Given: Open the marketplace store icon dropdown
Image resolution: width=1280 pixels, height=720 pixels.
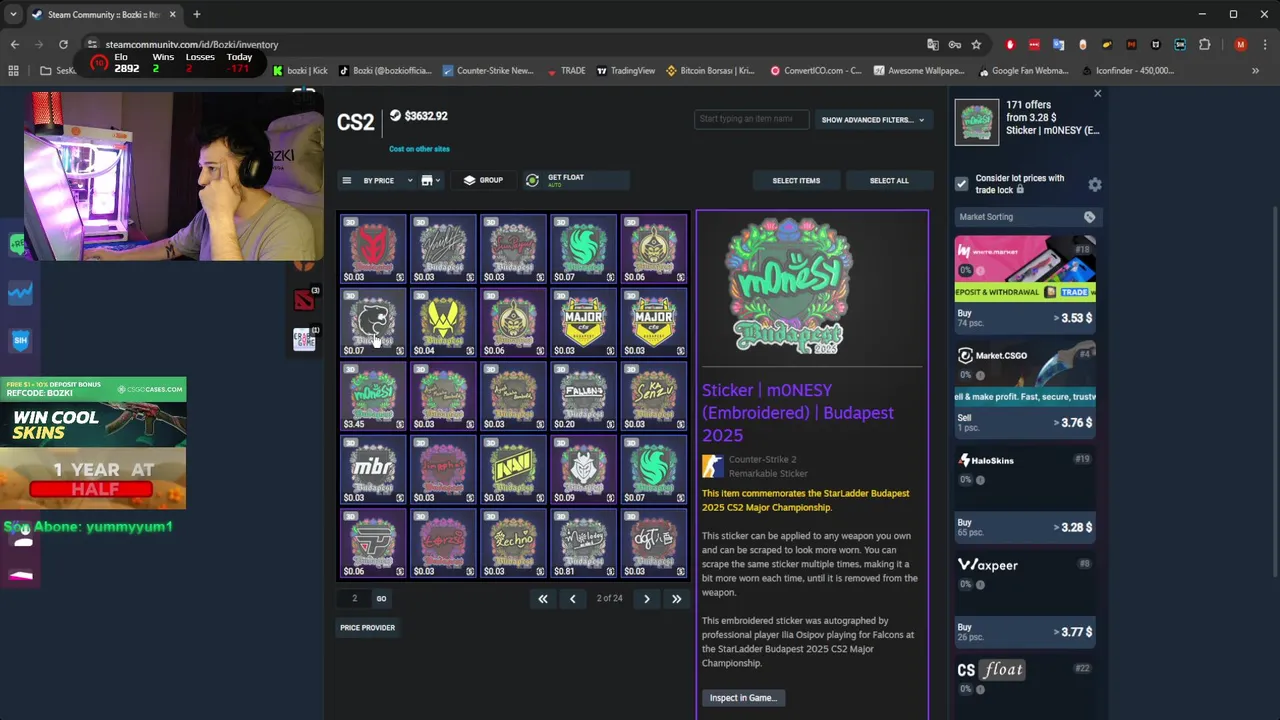Looking at the screenshot, I should click(x=430, y=181).
